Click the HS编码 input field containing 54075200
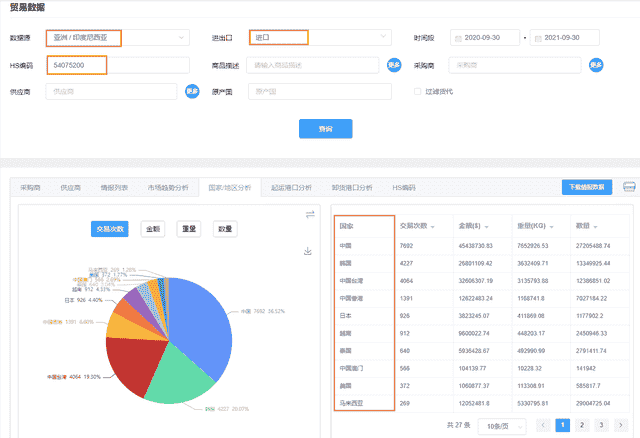This screenshot has height=438, width=640. pos(118,65)
